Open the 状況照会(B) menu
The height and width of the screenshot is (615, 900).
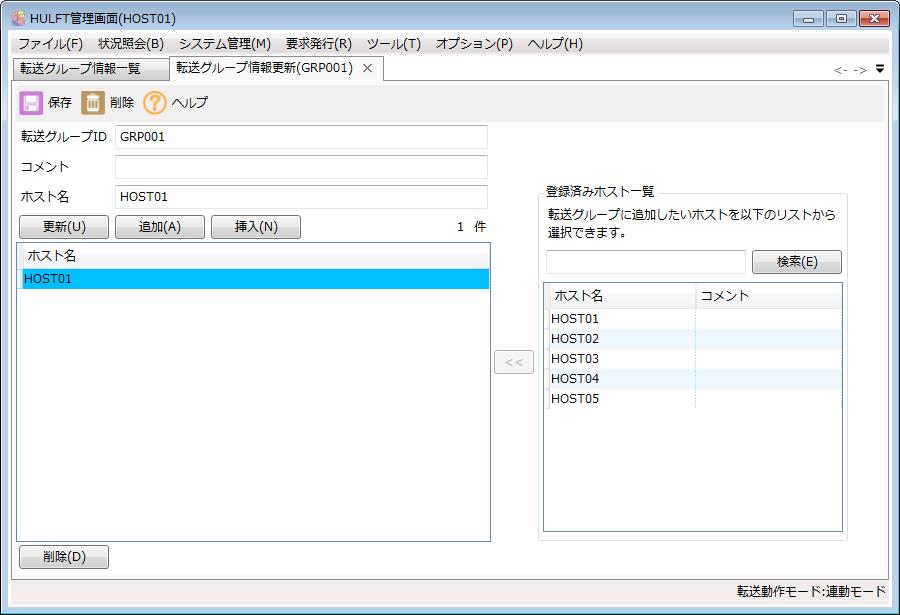point(131,44)
